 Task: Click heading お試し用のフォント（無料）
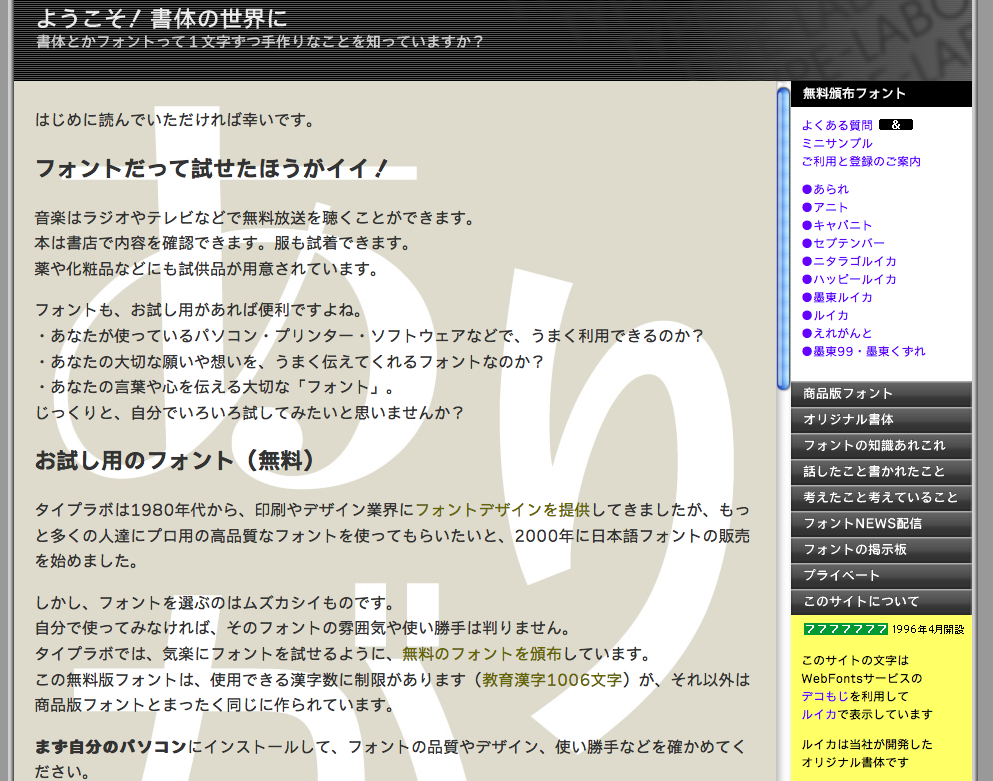coord(175,460)
